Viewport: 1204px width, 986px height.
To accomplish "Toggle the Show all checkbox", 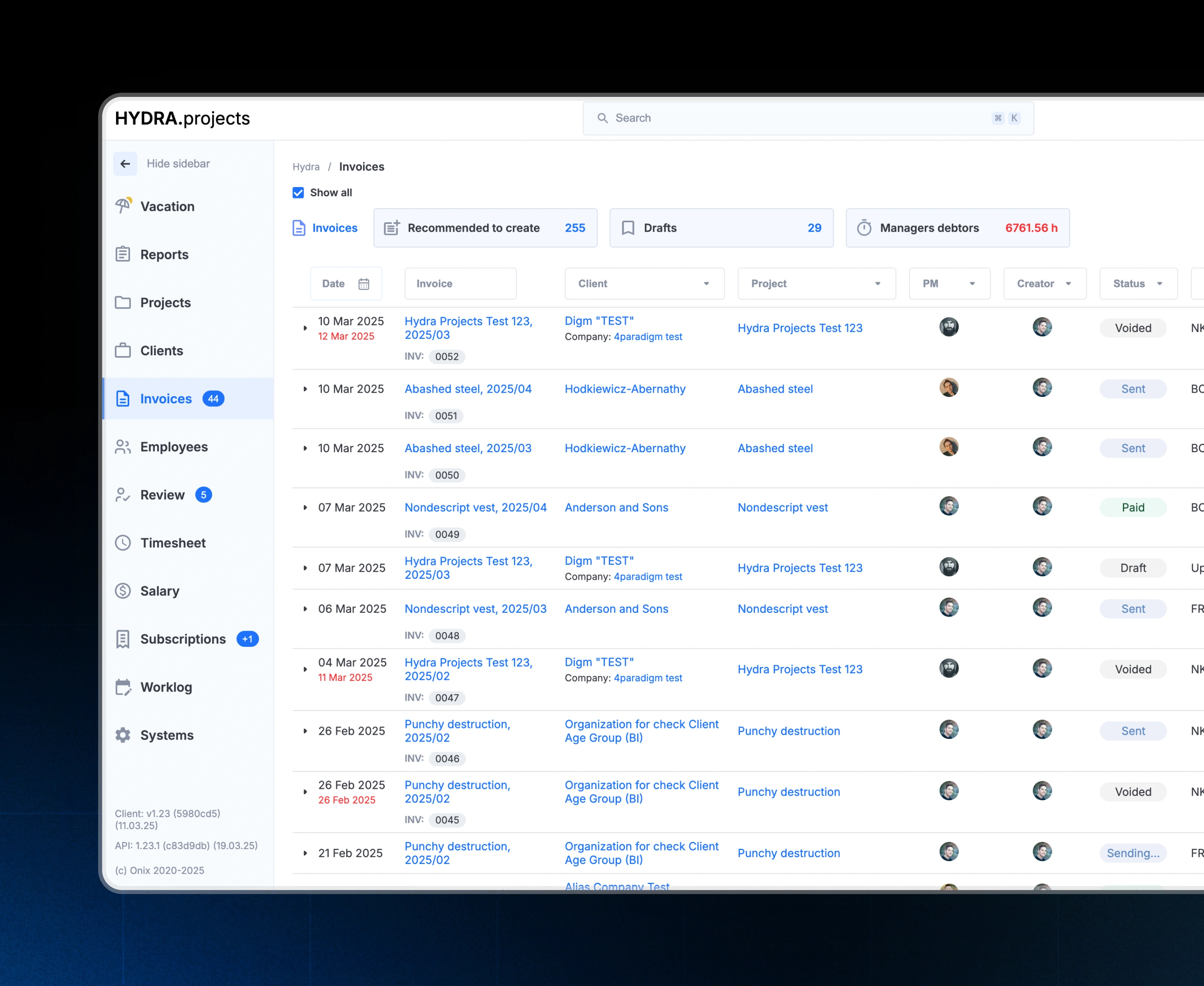I will (x=298, y=193).
